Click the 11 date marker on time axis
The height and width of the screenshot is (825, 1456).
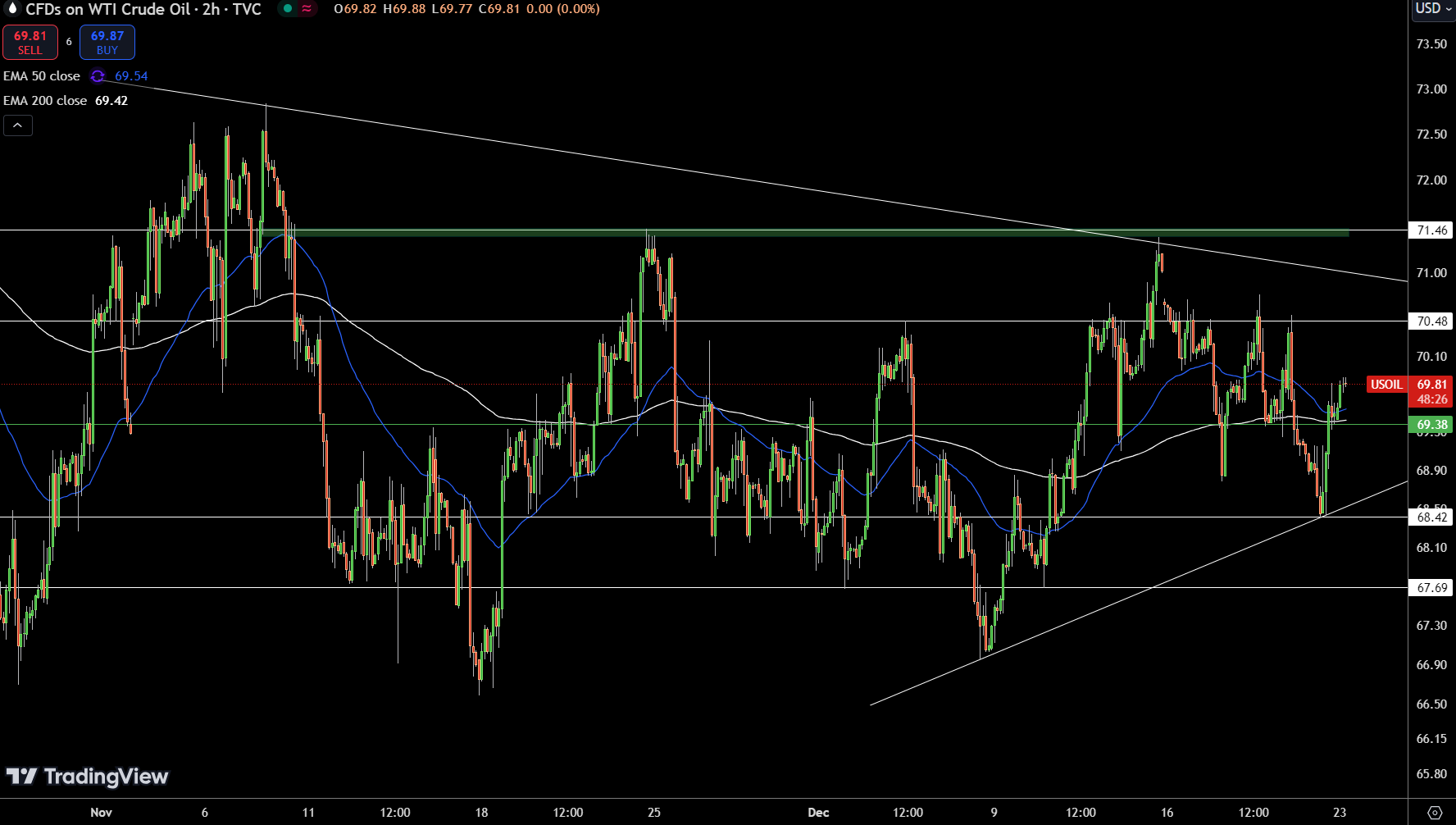pos(308,813)
